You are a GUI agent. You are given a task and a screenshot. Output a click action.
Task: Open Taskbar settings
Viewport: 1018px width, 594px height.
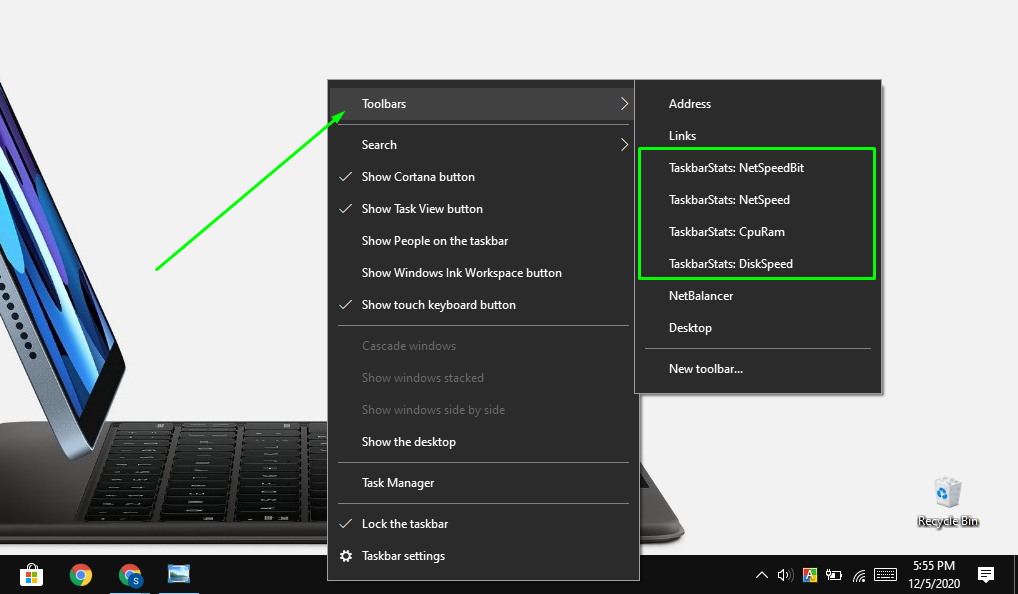[x=403, y=556]
